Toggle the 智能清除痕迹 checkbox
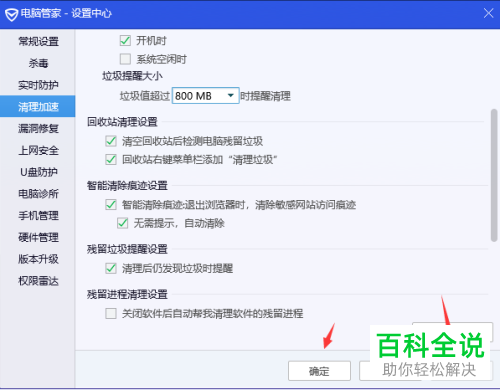This screenshot has height=390, width=500. pyautogui.click(x=111, y=204)
